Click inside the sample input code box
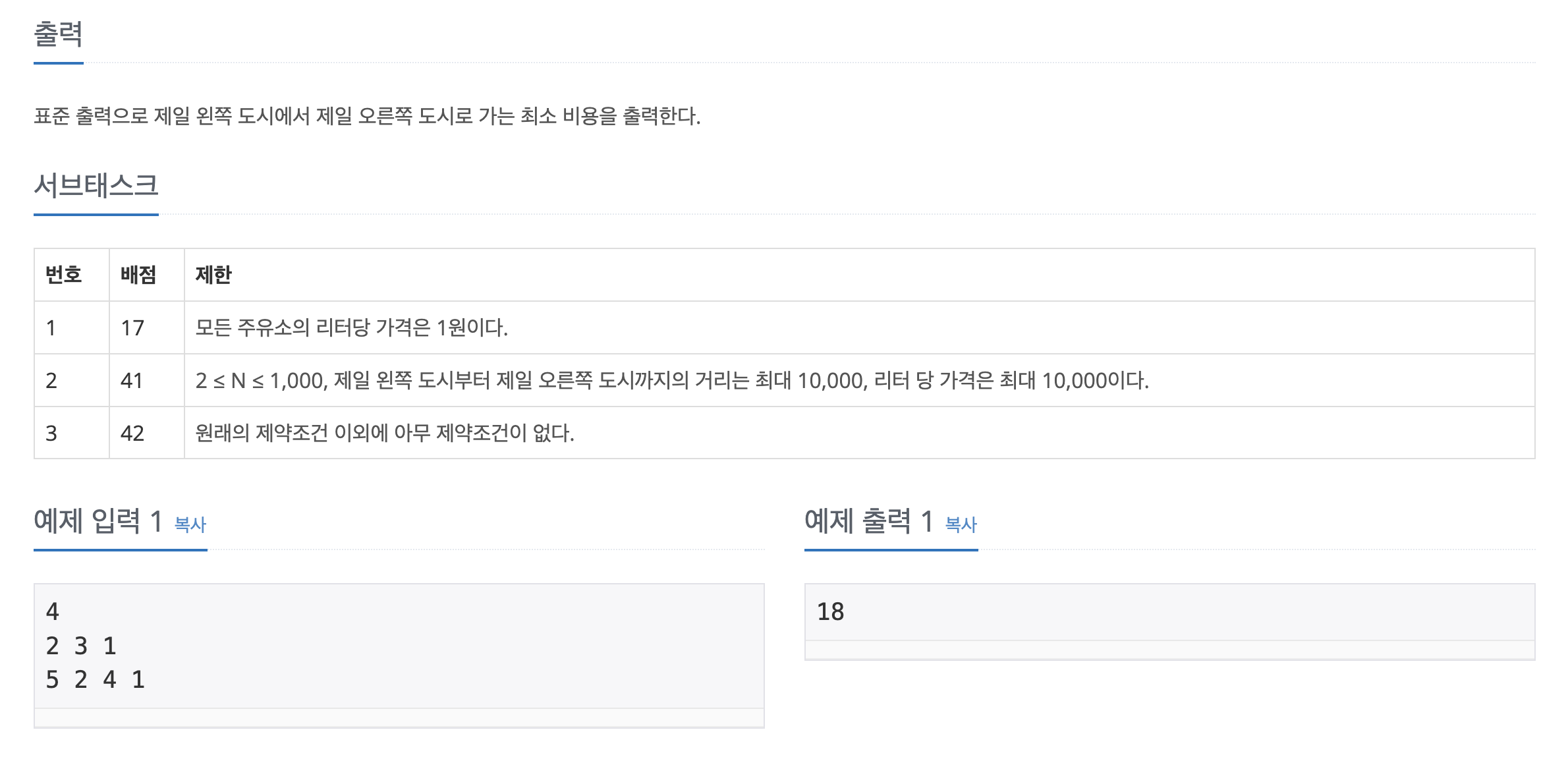This screenshot has width=1568, height=759. click(x=399, y=646)
